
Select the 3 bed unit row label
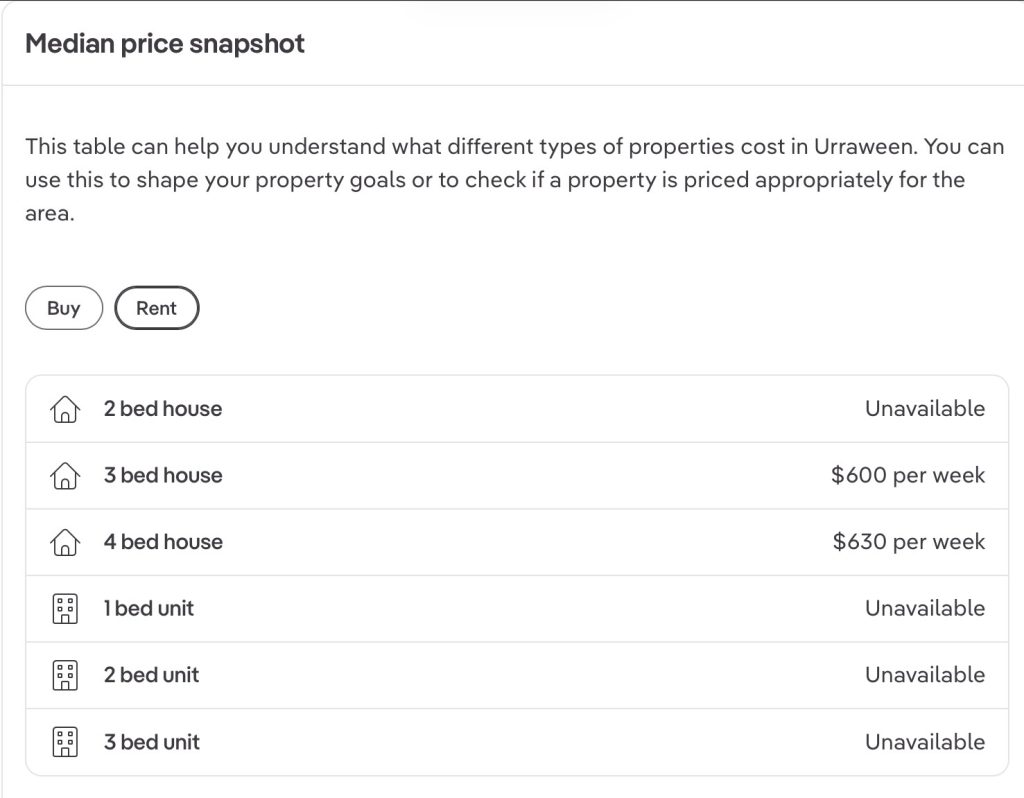(151, 742)
